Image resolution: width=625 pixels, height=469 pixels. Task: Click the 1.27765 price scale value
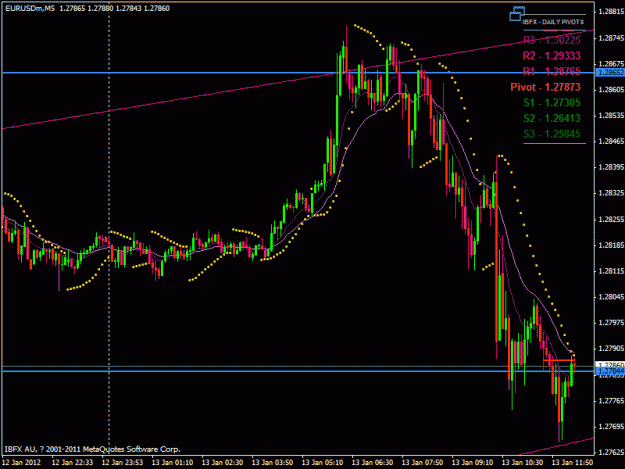611,400
